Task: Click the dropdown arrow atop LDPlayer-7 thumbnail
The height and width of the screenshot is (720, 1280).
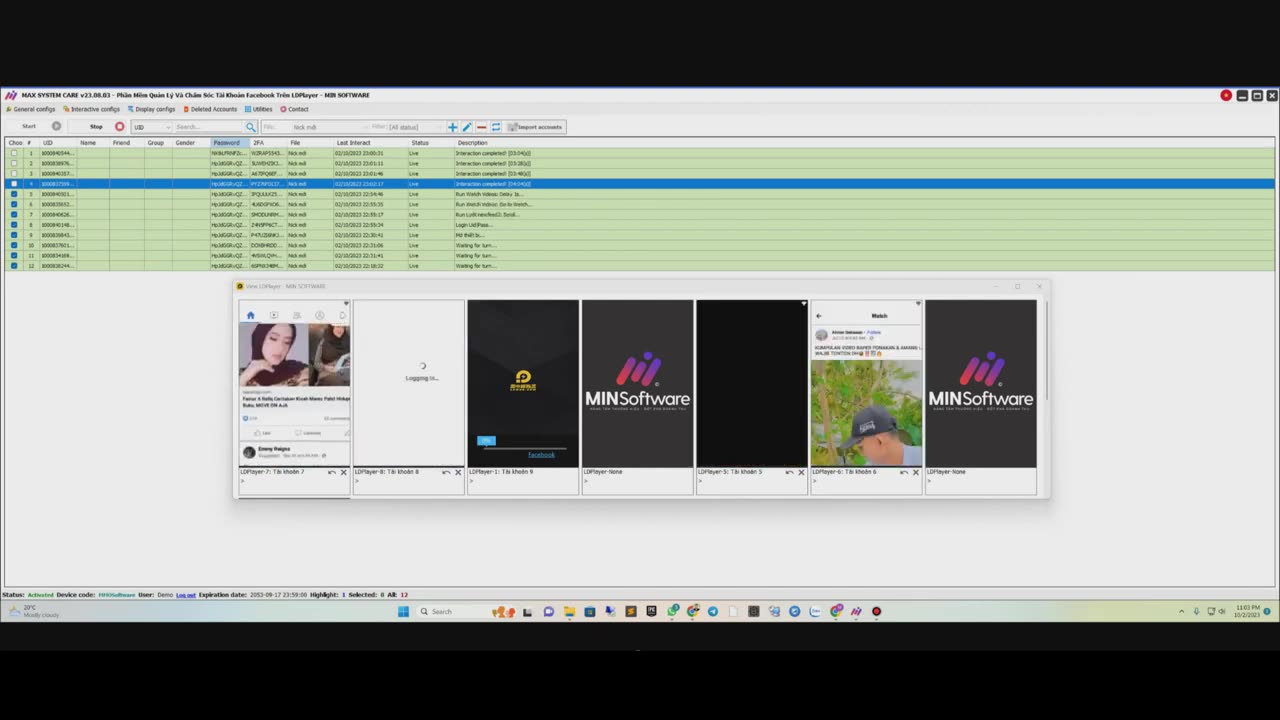Action: pos(346,303)
